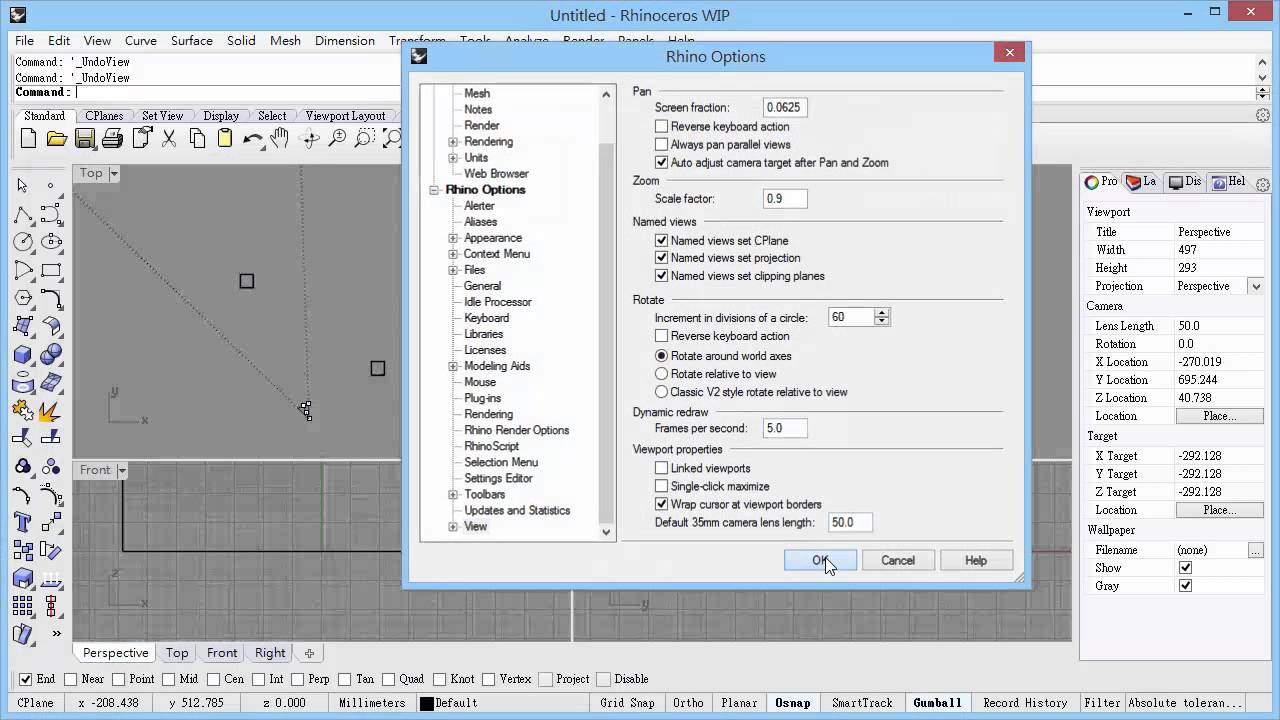Select Keyboard in the options tree
Screen dimensions: 1280x720
[x=486, y=318]
